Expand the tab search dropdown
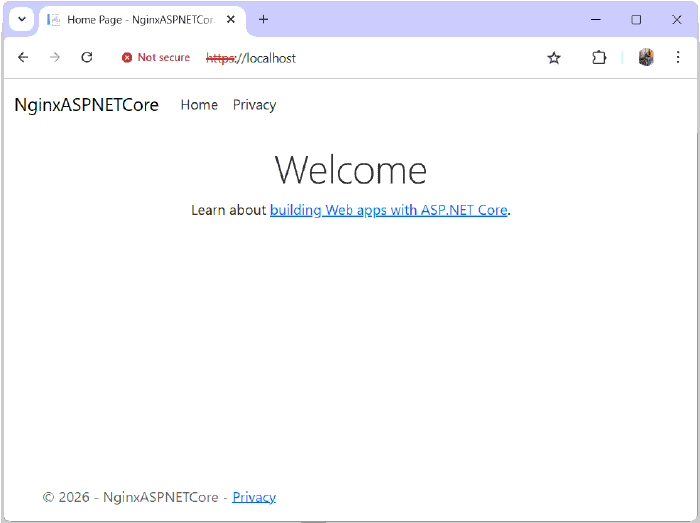Viewport: 700px width, 523px height. pos(21,20)
